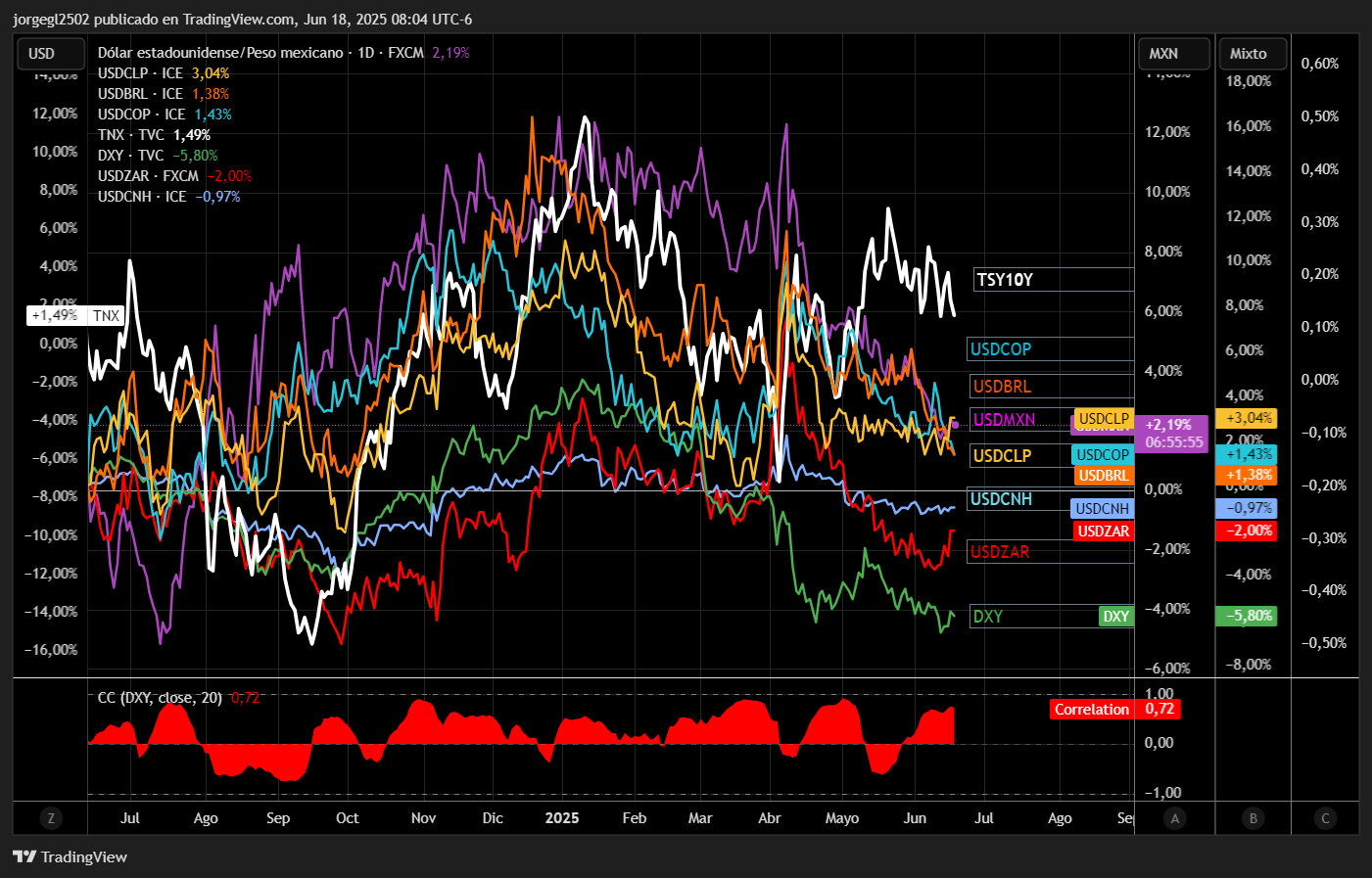Click the green-filled DXY series tag

1116,617
